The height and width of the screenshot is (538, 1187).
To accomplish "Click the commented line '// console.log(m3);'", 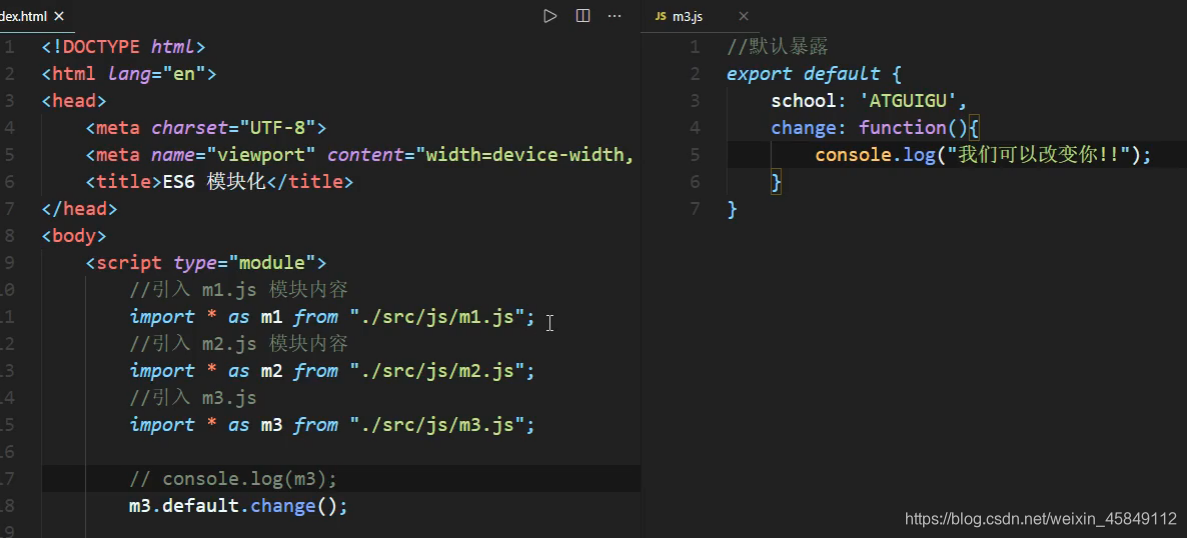I will [233, 479].
